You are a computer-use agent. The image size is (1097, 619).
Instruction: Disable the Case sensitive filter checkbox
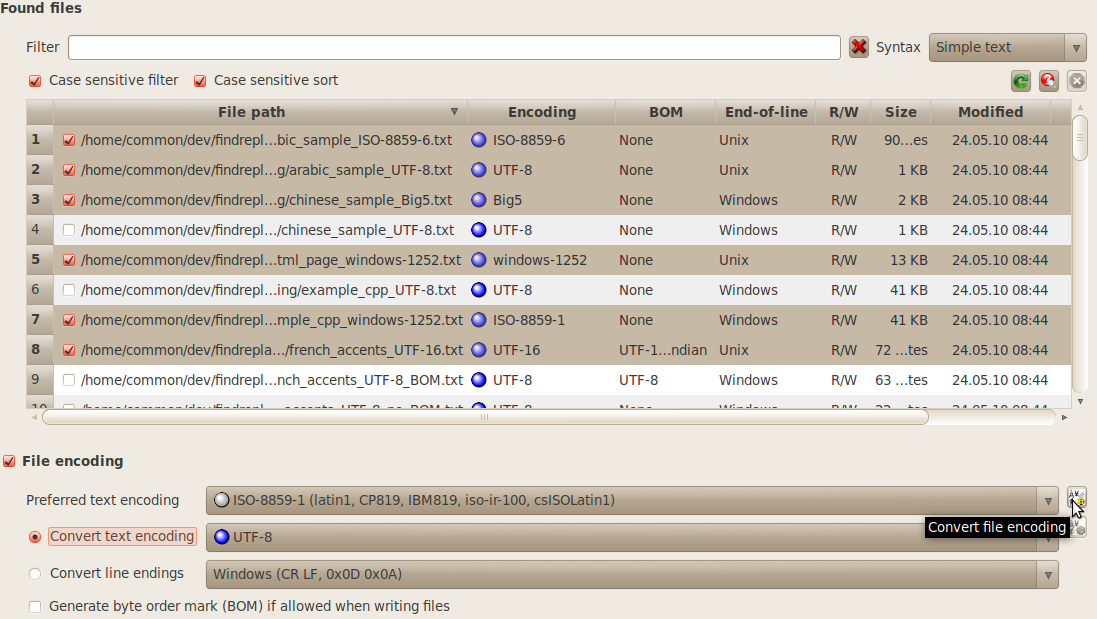pyautogui.click(x=35, y=81)
